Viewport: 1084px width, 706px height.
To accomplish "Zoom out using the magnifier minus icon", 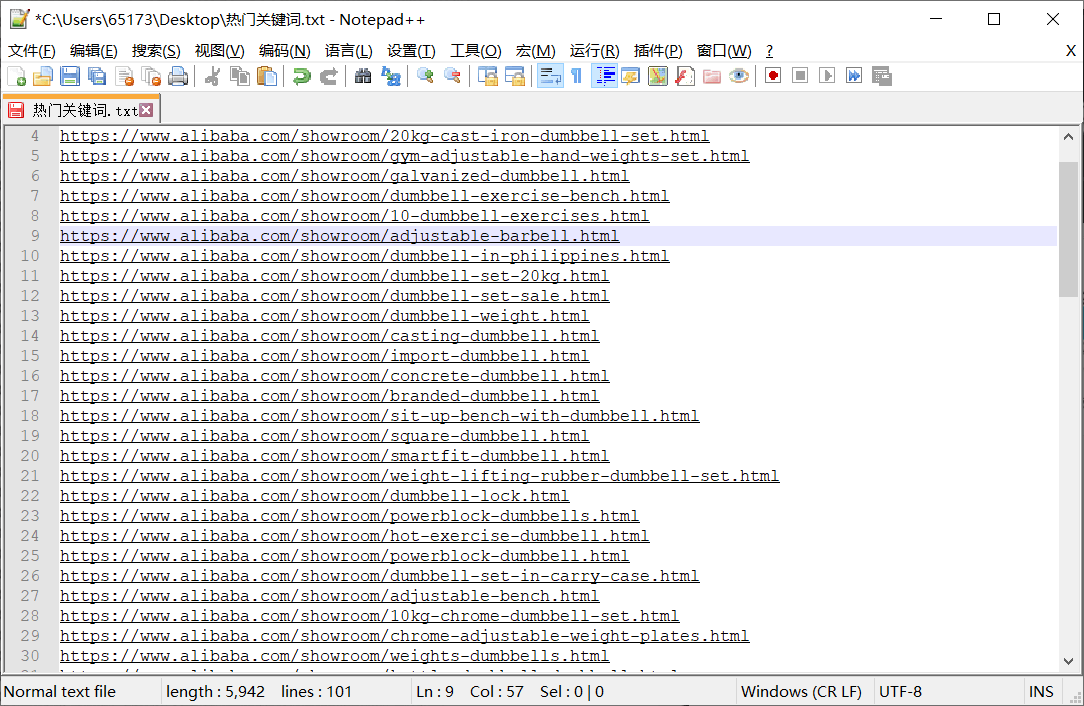I will [x=452, y=76].
